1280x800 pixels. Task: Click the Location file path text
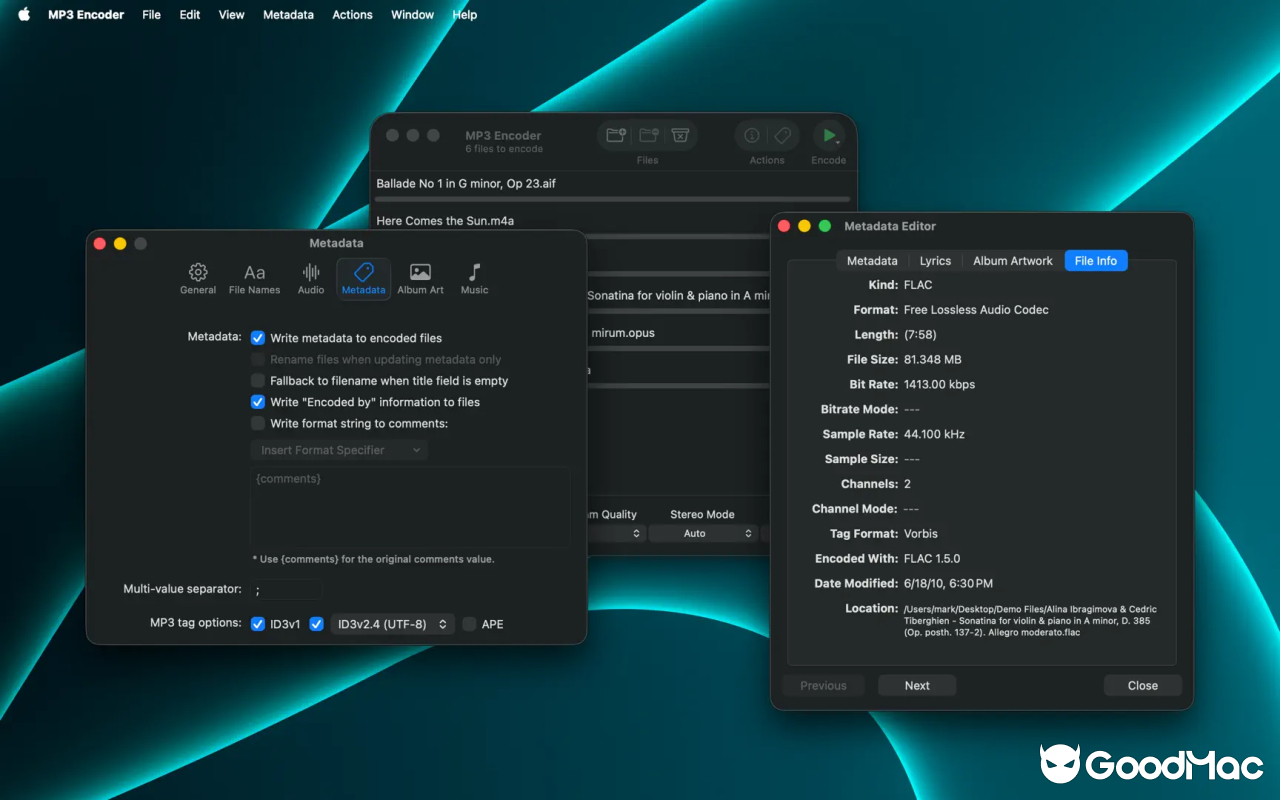click(1030, 621)
